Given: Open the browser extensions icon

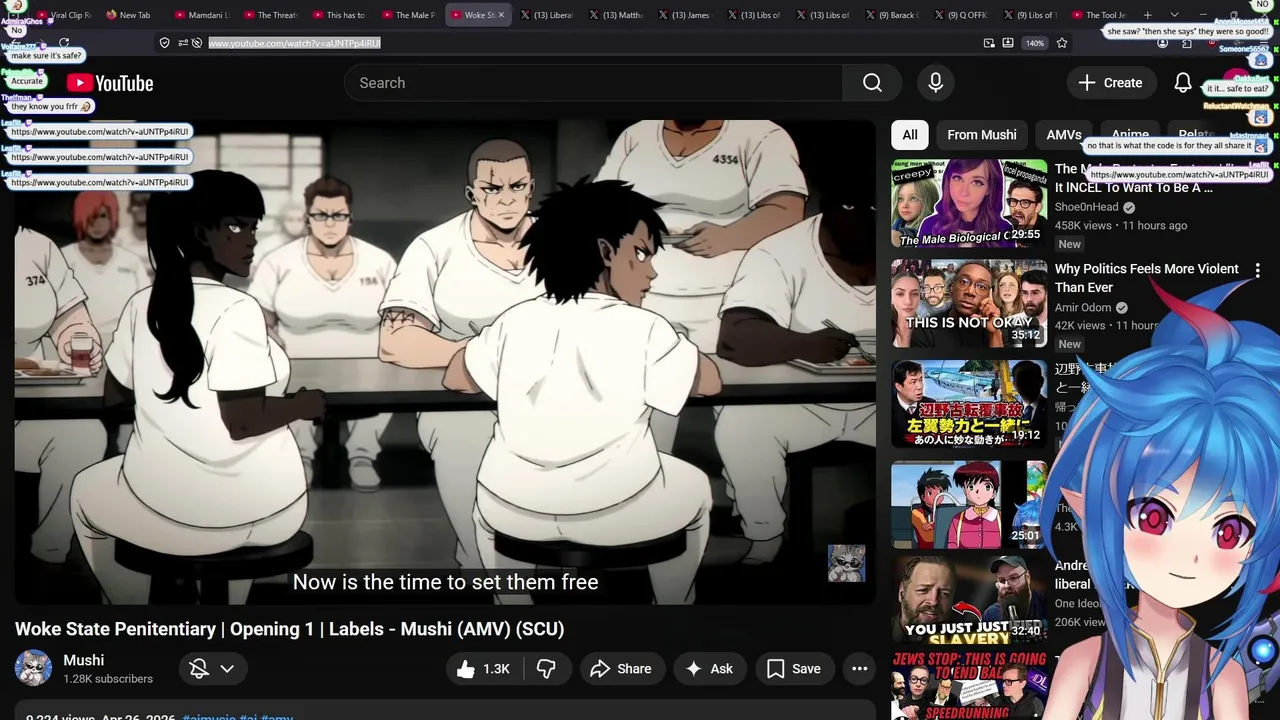Looking at the screenshot, I should click(x=1187, y=43).
